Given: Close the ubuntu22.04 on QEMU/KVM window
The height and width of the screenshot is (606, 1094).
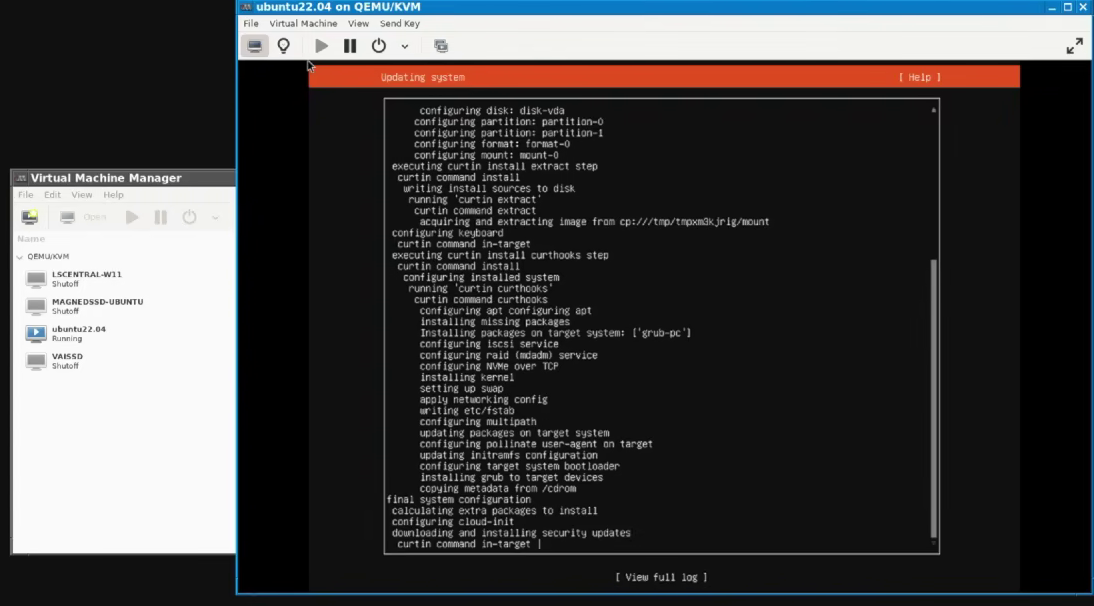Looking at the screenshot, I should point(1083,7).
